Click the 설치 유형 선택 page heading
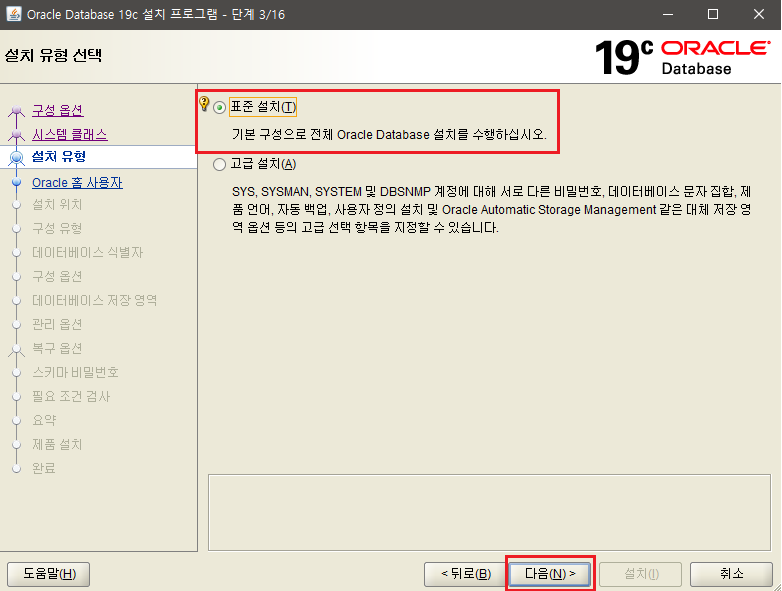The image size is (782, 591). (53, 55)
